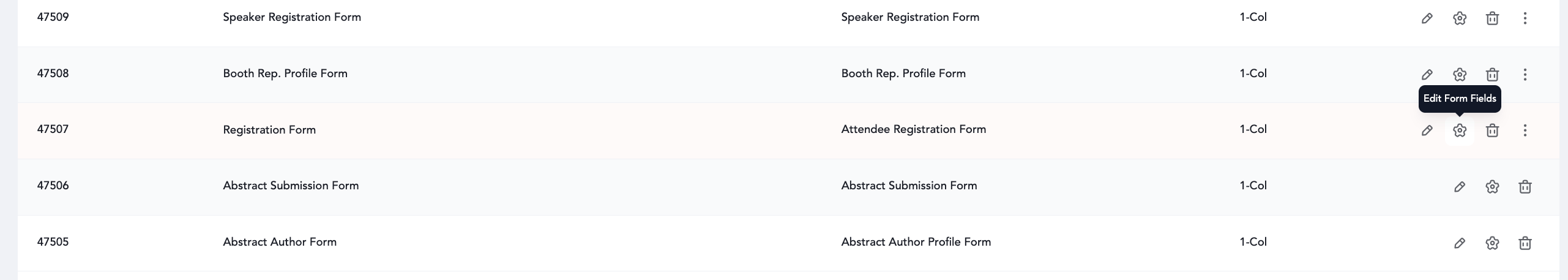
Task: Edit the Abstract Author Form
Action: coord(1460,243)
